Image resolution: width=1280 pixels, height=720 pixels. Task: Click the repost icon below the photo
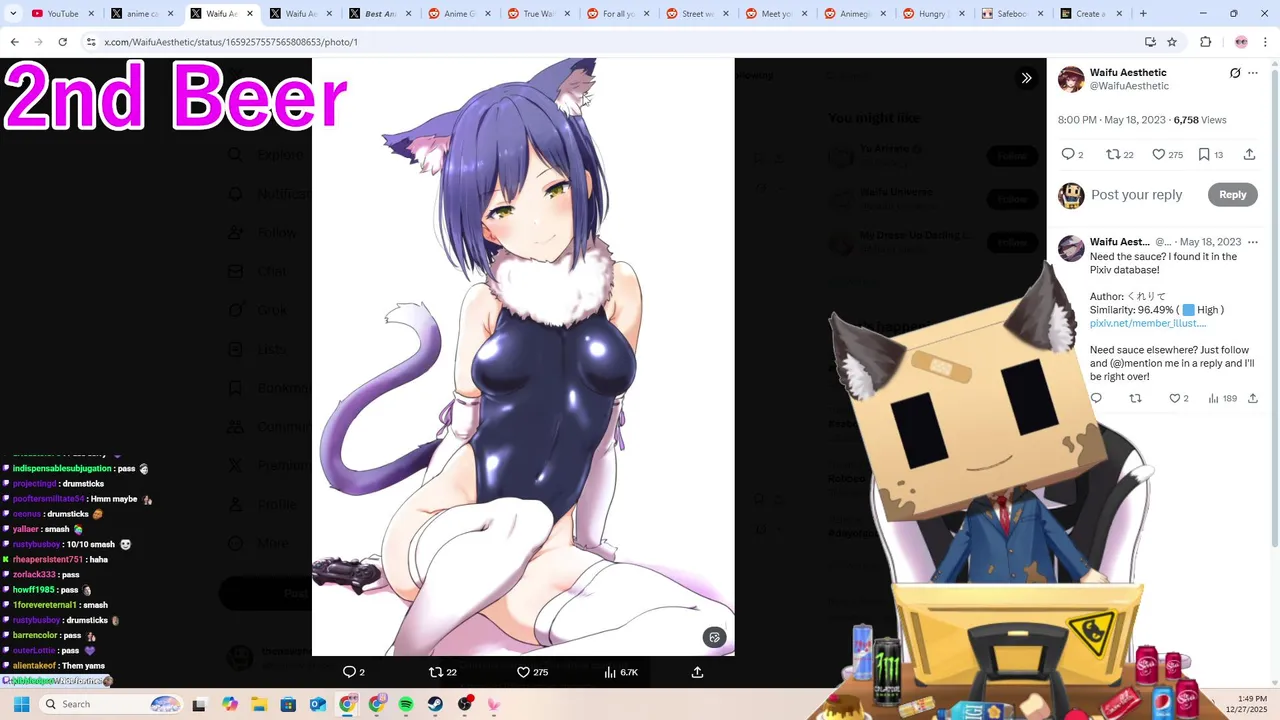pos(435,672)
